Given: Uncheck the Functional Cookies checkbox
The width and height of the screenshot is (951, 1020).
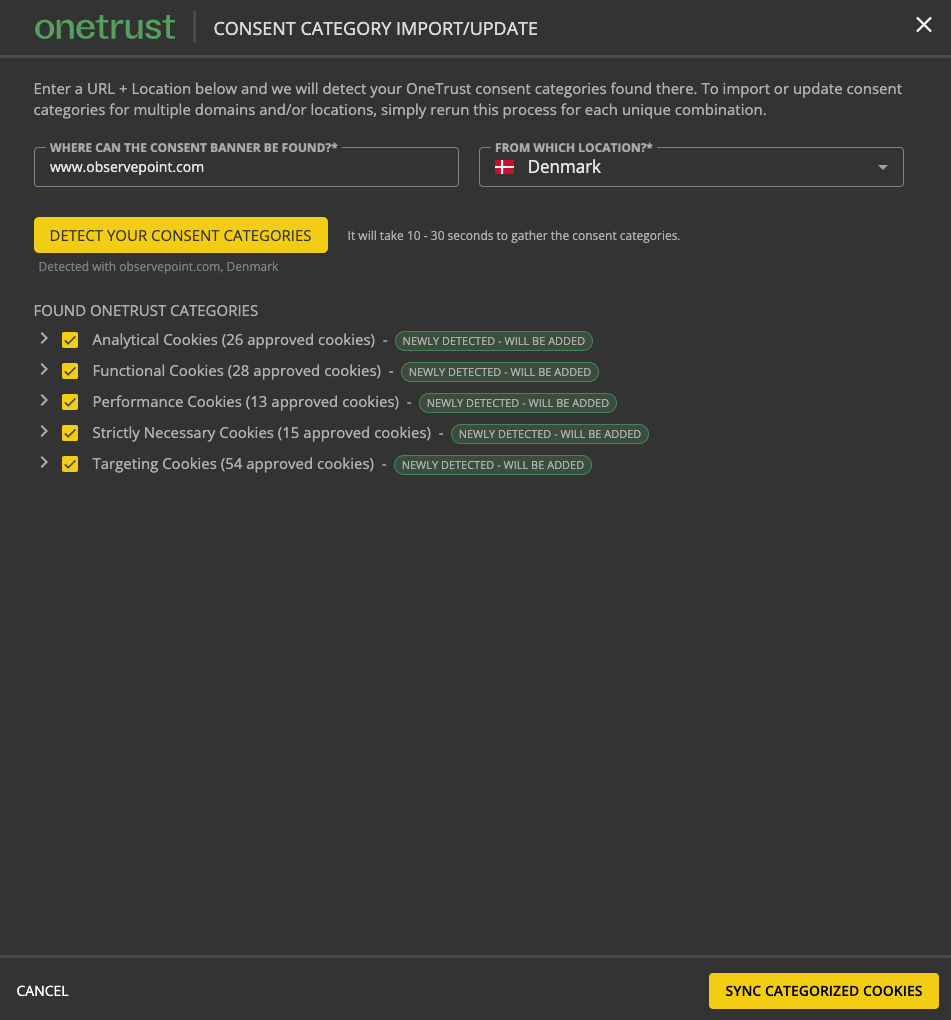Looking at the screenshot, I should pyautogui.click(x=70, y=371).
